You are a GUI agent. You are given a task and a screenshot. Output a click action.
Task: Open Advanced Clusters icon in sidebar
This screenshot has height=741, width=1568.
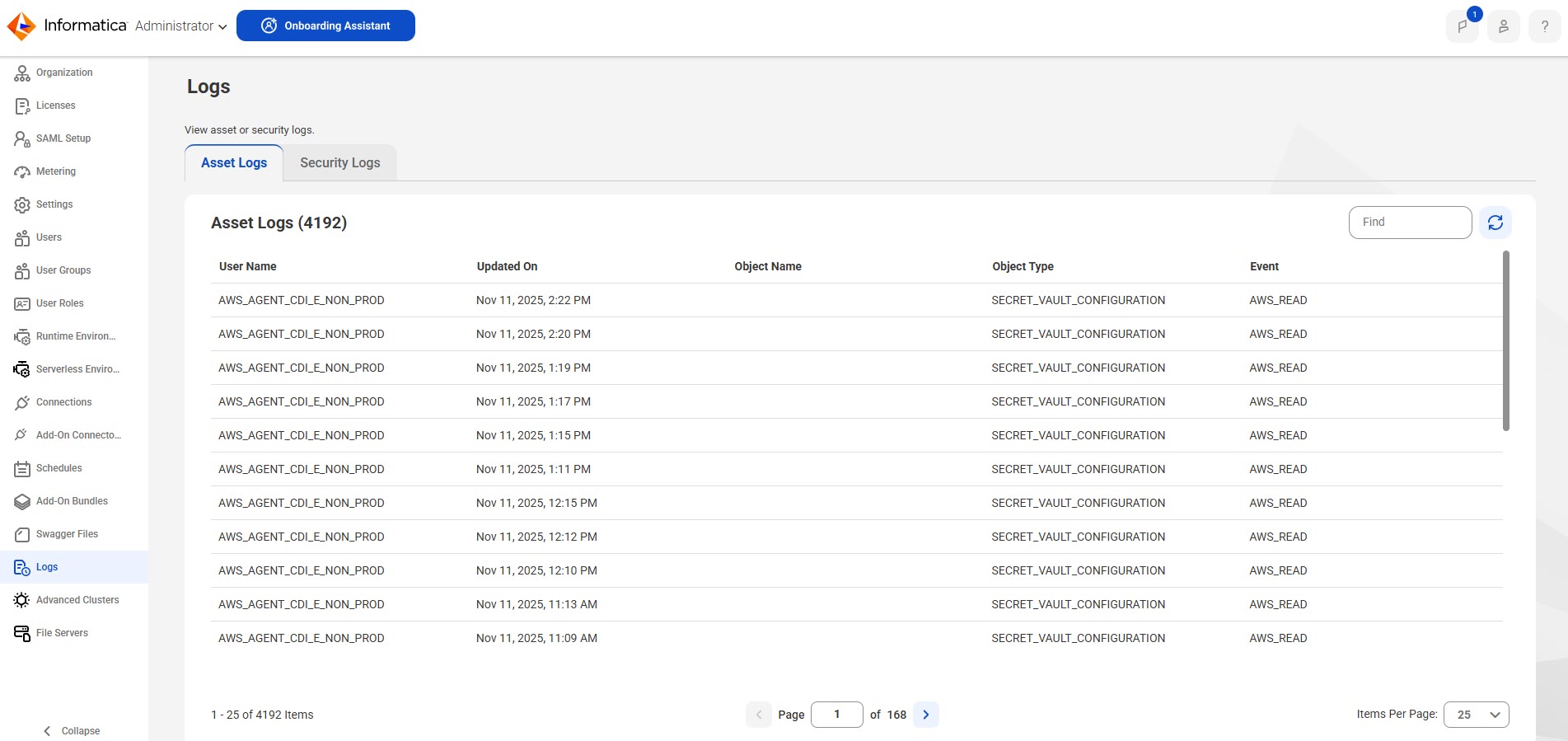[x=22, y=600]
